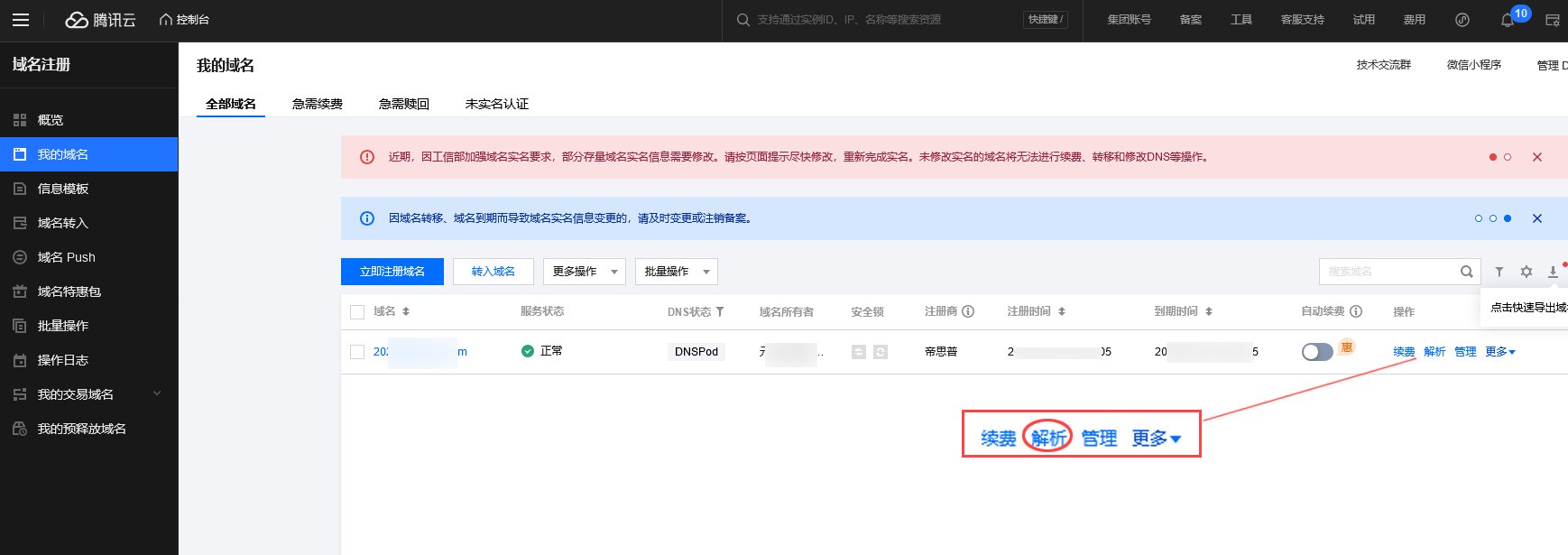
Task: Select all domains with header checkbox
Action: [x=357, y=312]
